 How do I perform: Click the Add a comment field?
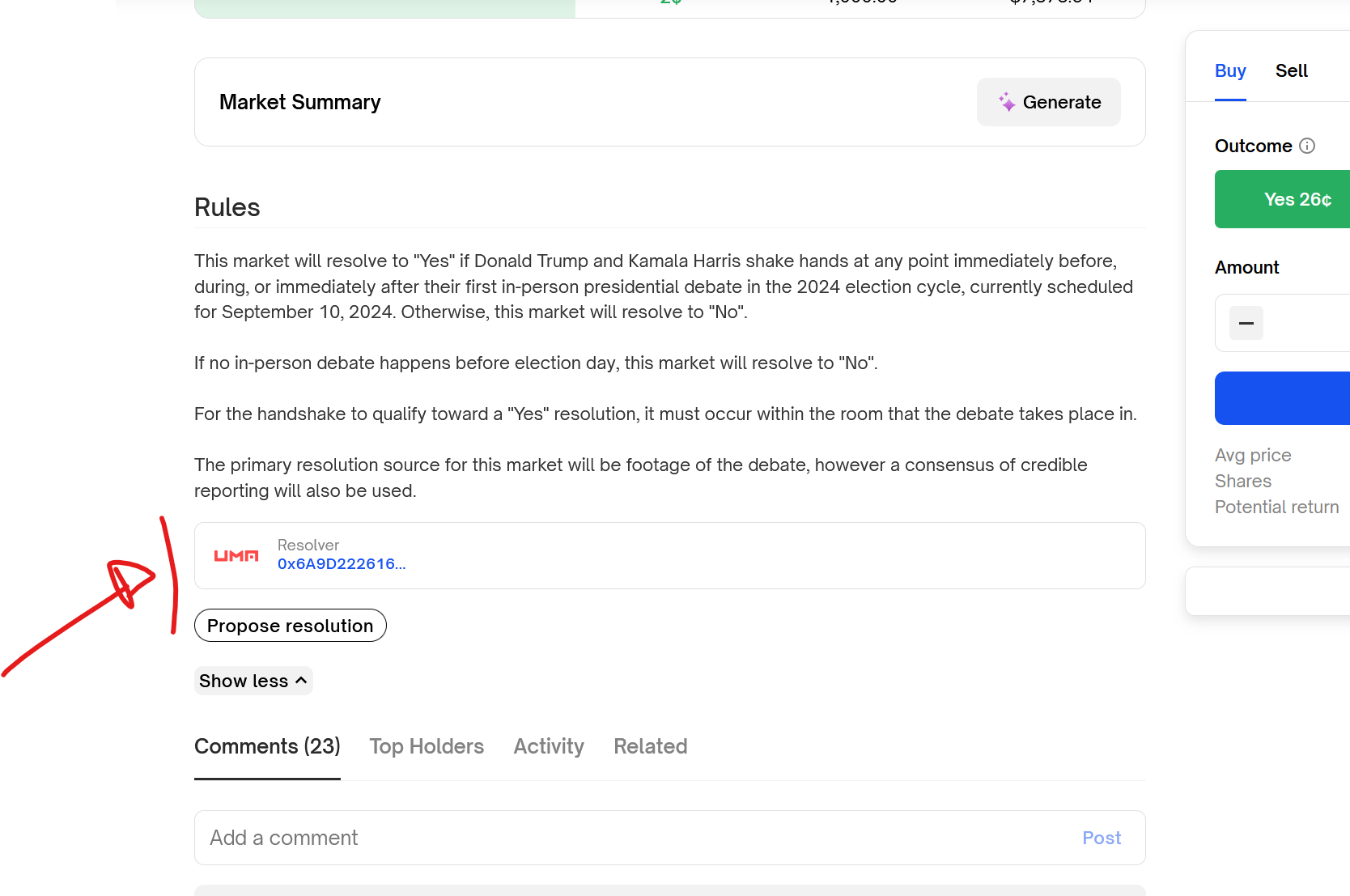tap(631, 838)
